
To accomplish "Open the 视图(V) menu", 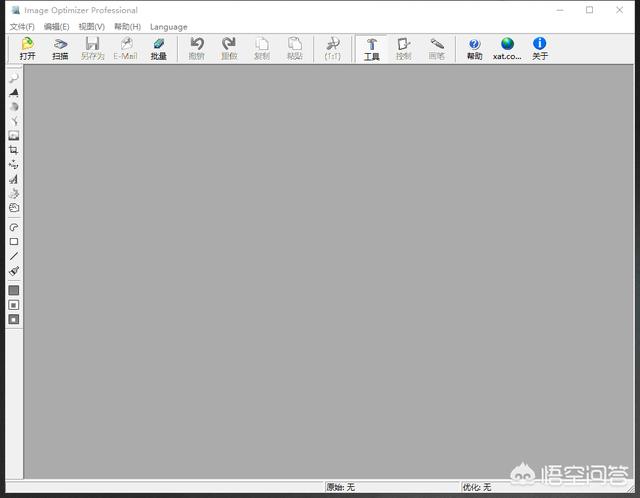I will [91, 27].
